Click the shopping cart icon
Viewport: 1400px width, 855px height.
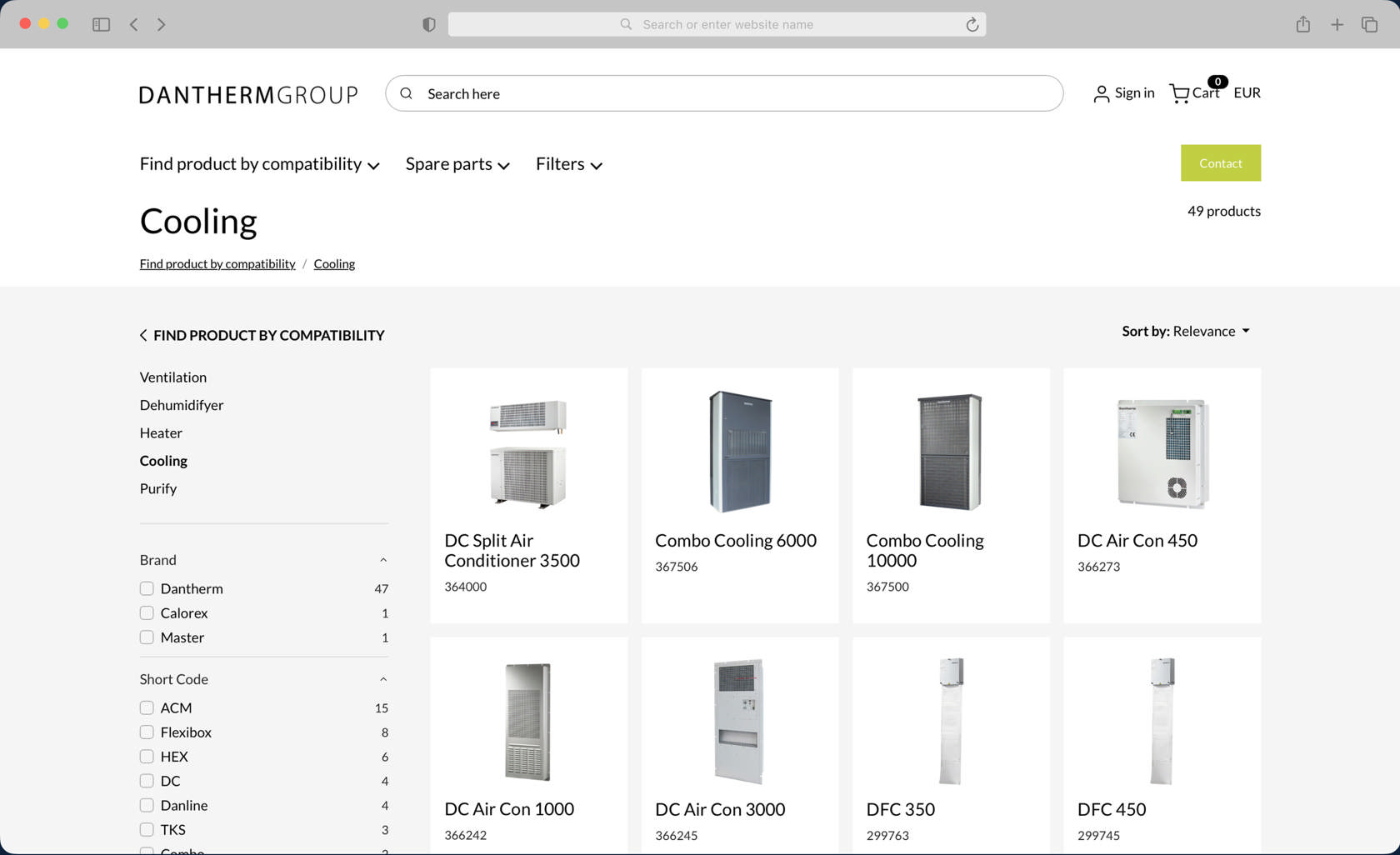(x=1178, y=93)
